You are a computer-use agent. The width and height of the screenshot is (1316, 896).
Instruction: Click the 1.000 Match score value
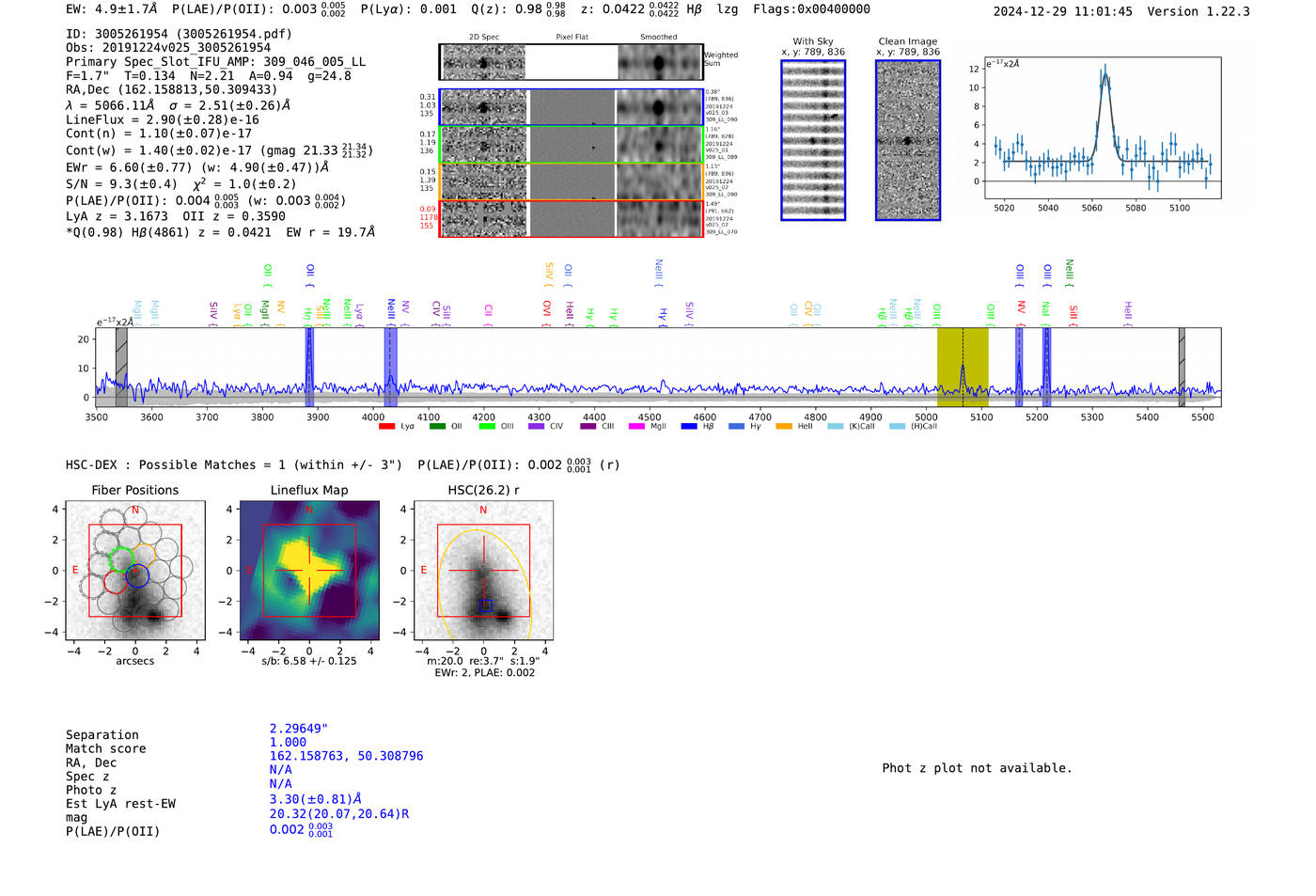coord(288,743)
